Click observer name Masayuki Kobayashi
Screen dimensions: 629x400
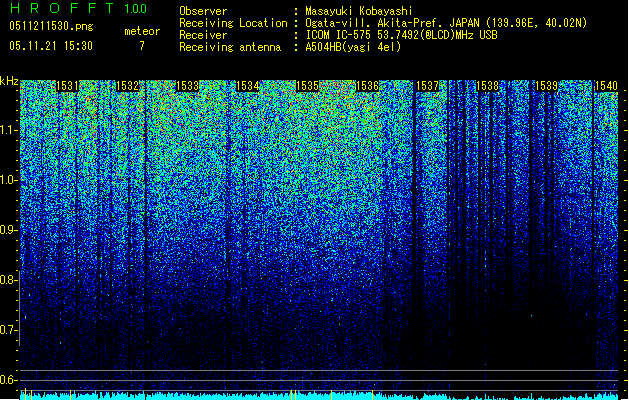coord(359,11)
